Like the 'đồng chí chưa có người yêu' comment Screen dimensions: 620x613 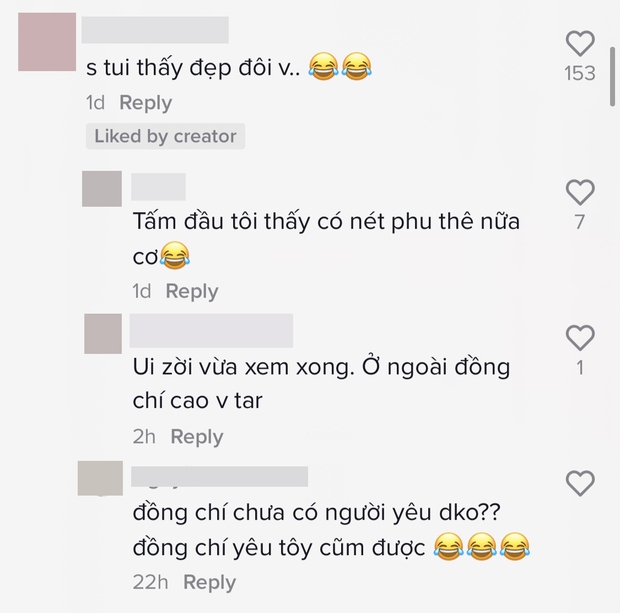[580, 483]
